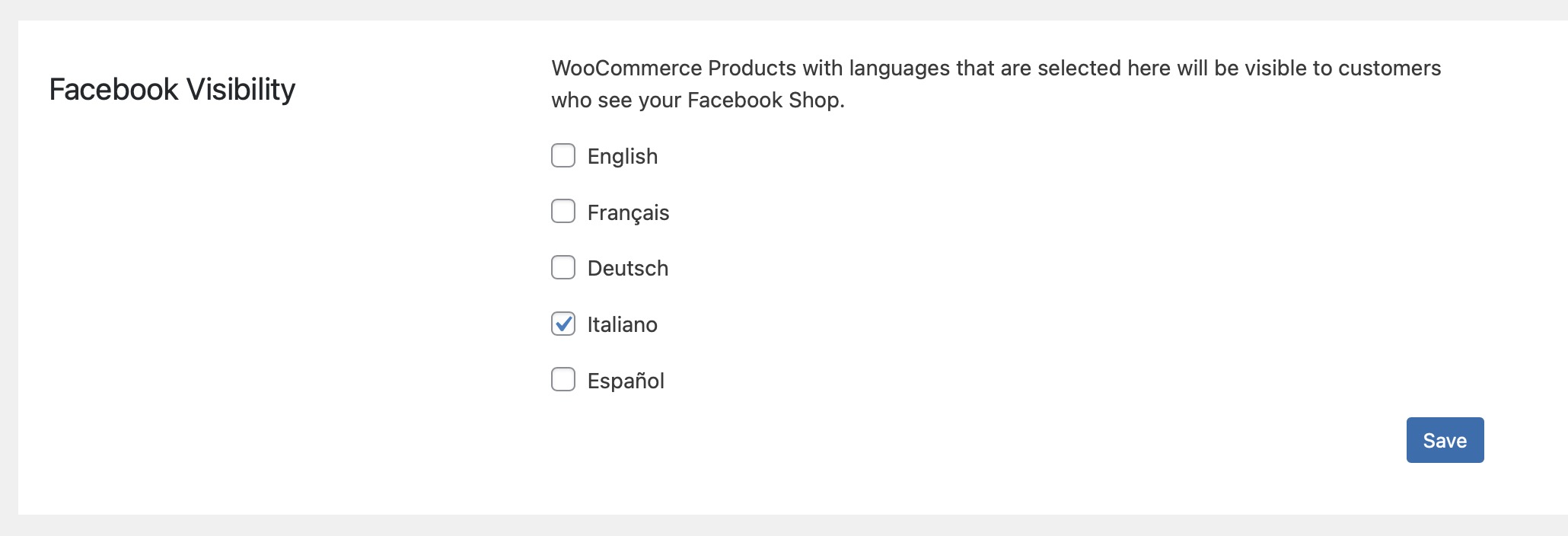
Task: Click the word 'customers' in the description
Action: tap(1389, 68)
